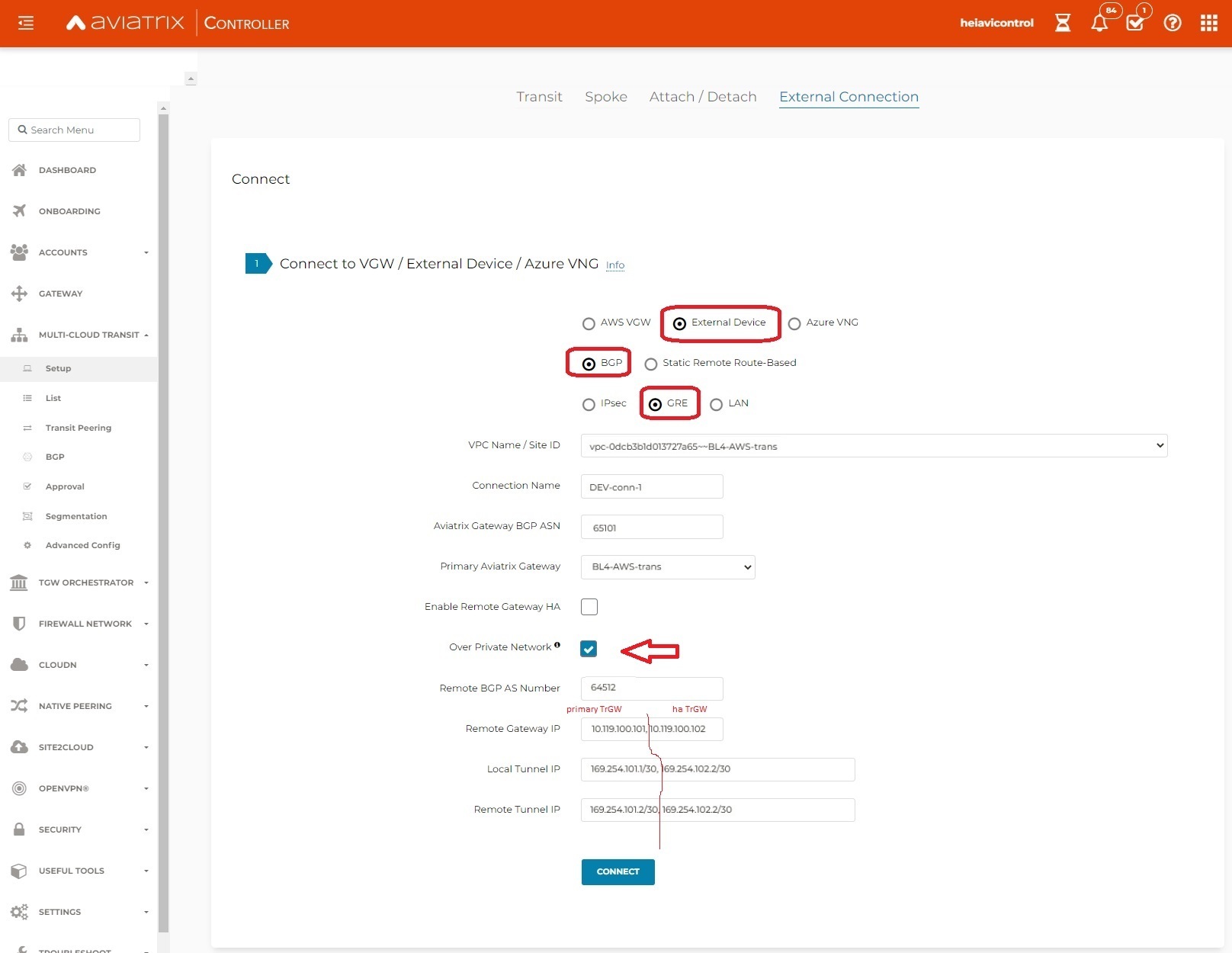Click the Remote BGP AS Number field
This screenshot has height=953, width=1232.
[x=652, y=688]
